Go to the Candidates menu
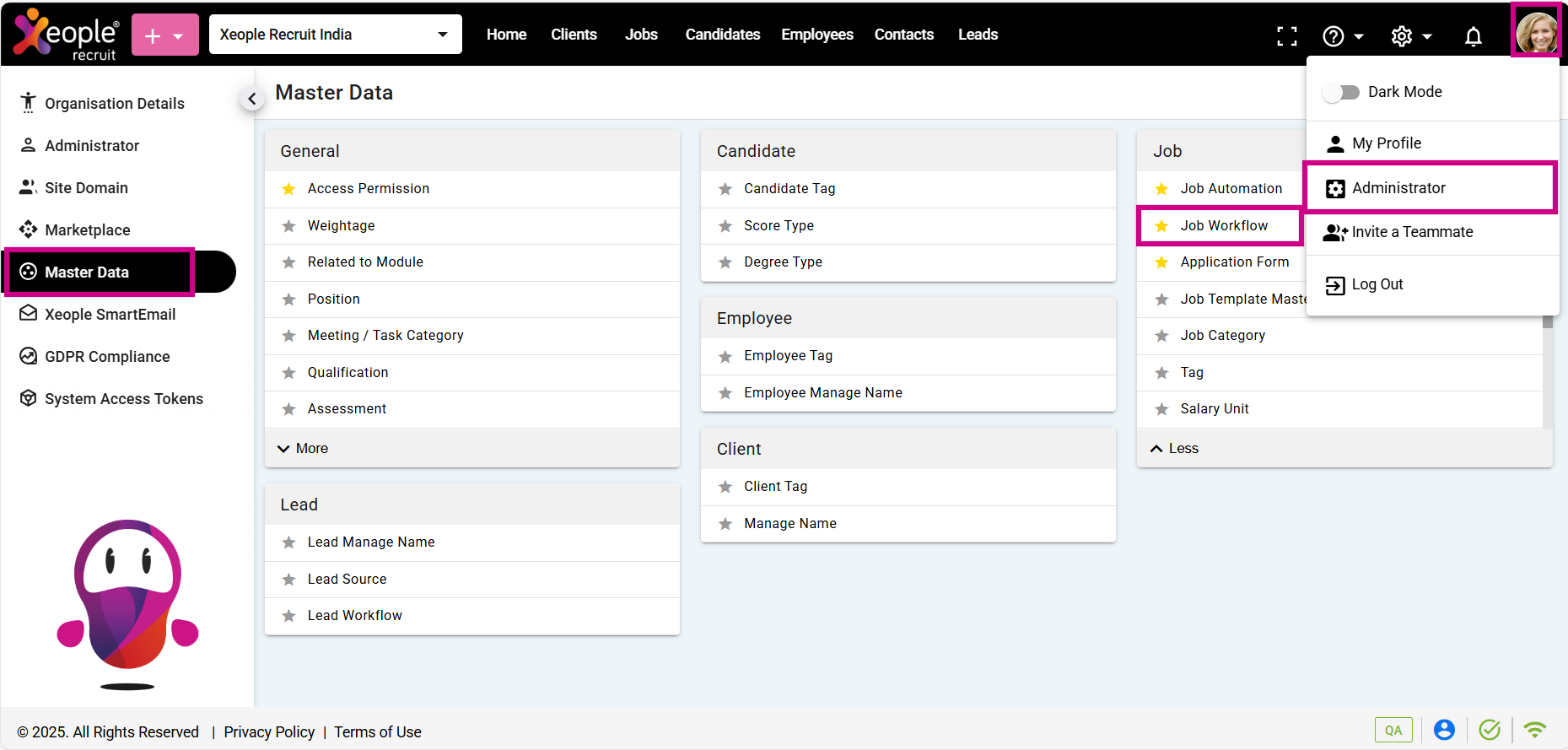The height and width of the screenshot is (750, 1568). point(722,35)
